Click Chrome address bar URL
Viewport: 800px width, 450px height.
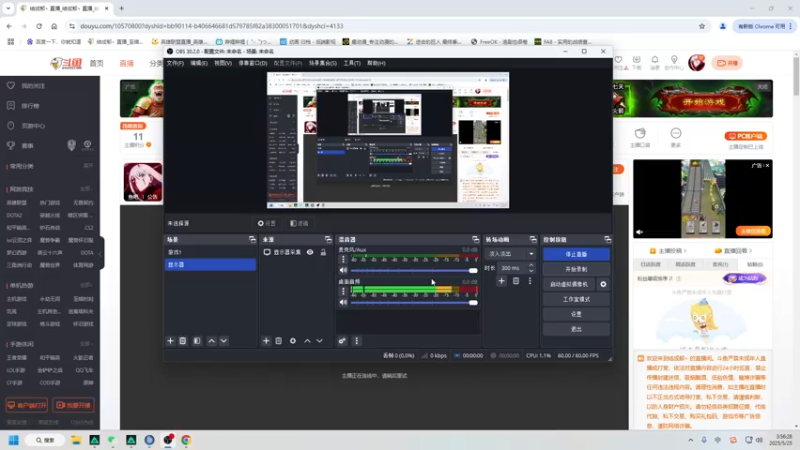tap(212, 26)
